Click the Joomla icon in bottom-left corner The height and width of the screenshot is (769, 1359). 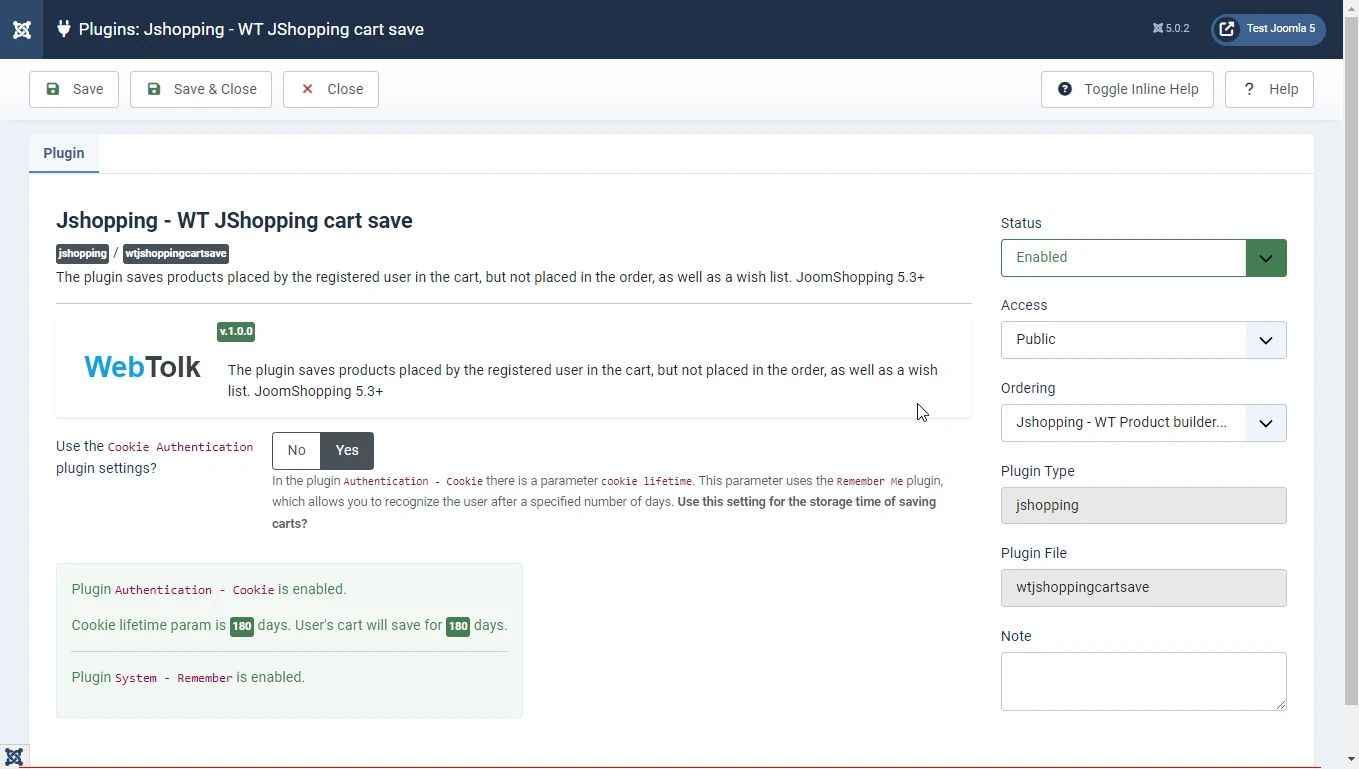14,756
